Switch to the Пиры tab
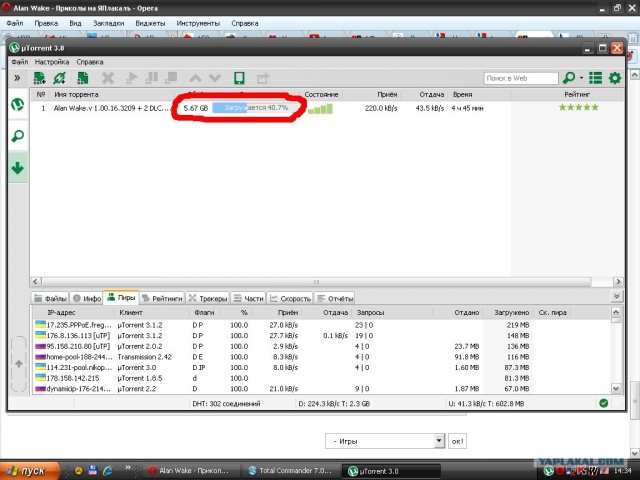The width and height of the screenshot is (640, 480). (121, 298)
